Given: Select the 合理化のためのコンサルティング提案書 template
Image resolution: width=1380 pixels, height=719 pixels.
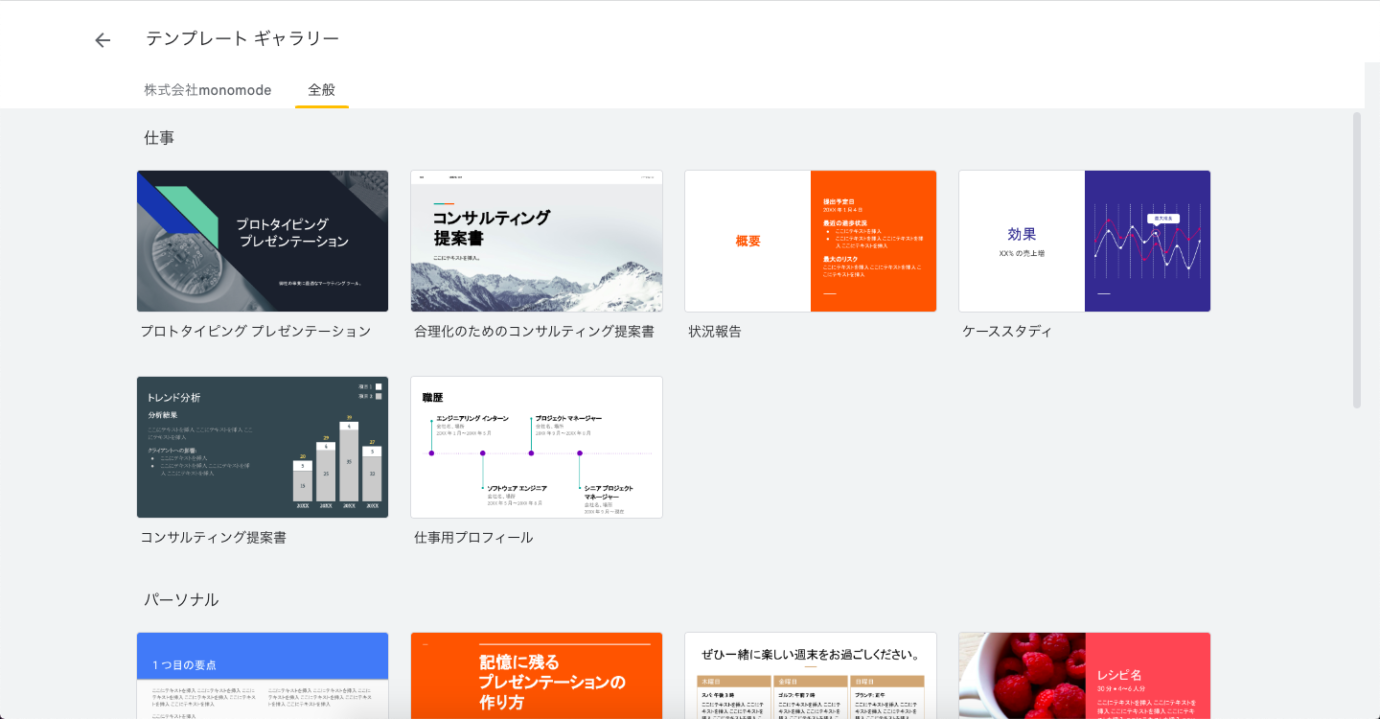Looking at the screenshot, I should coord(536,241).
